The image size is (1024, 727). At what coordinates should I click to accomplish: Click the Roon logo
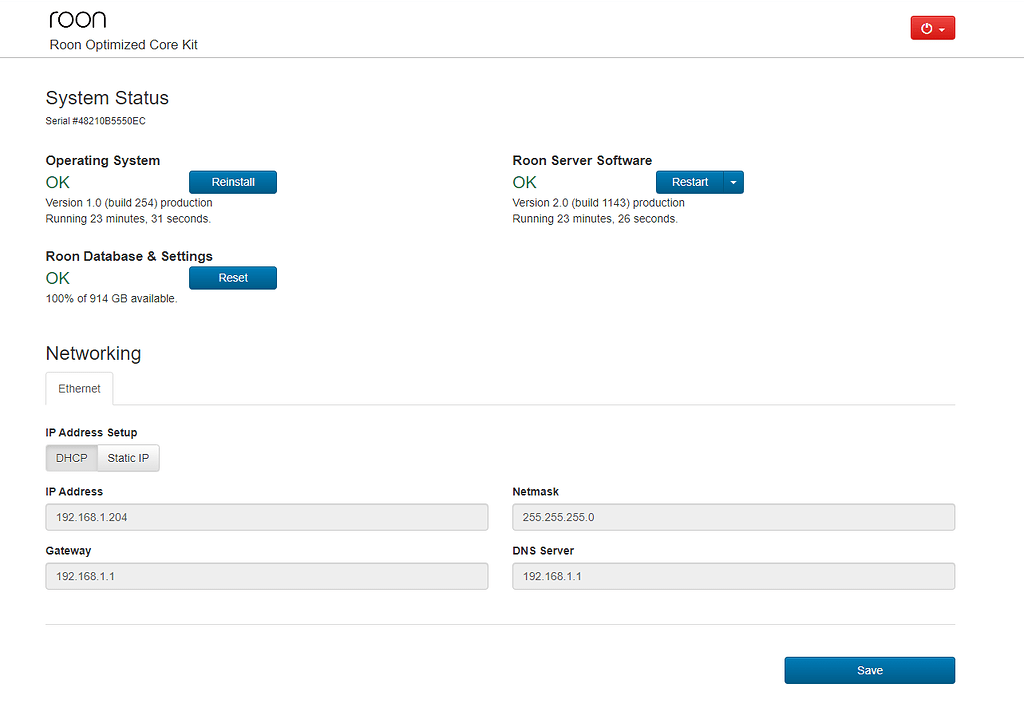pyautogui.click(x=77, y=18)
